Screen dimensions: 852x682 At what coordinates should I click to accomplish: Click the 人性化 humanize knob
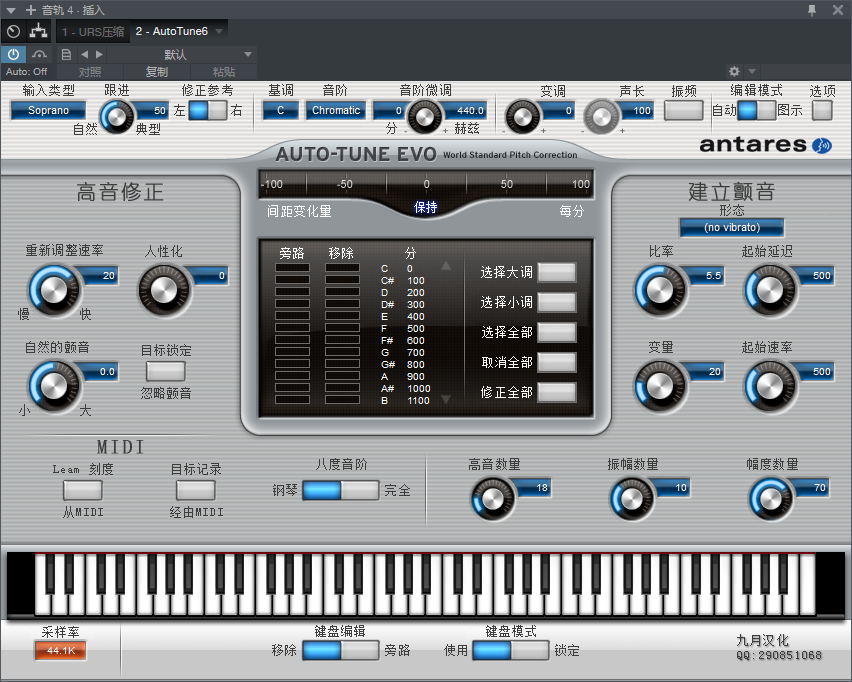click(x=164, y=291)
